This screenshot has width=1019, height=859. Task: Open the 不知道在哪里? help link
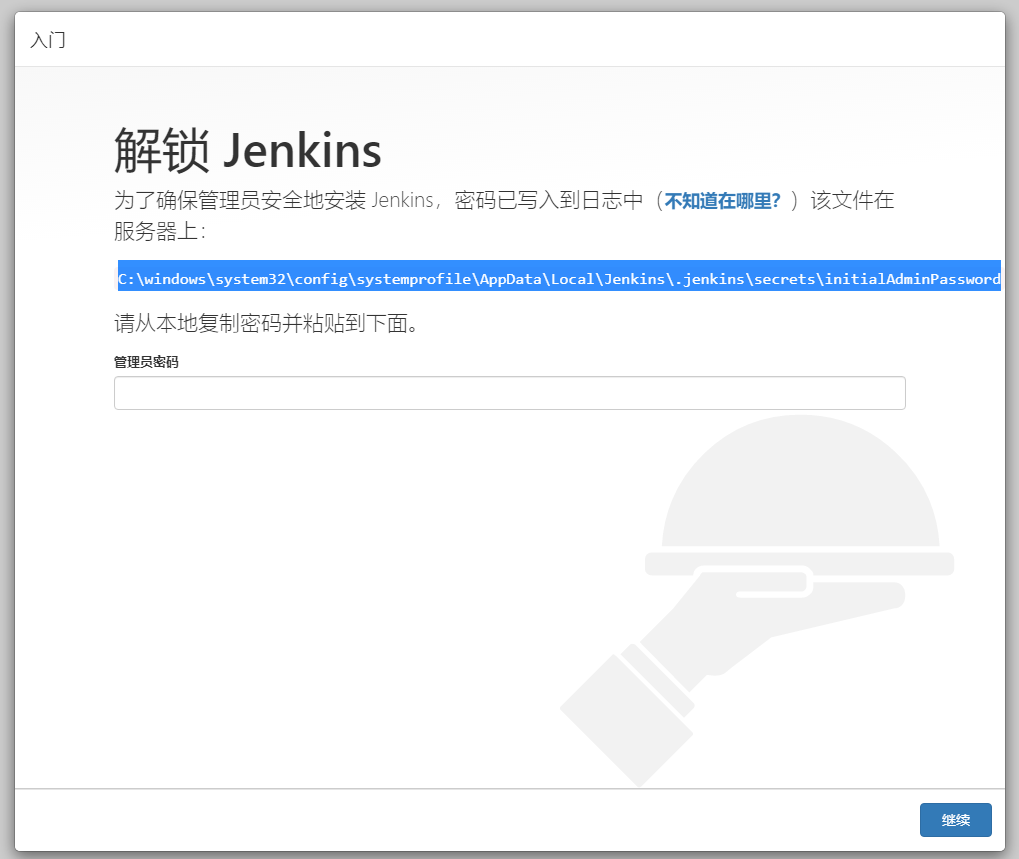point(722,201)
